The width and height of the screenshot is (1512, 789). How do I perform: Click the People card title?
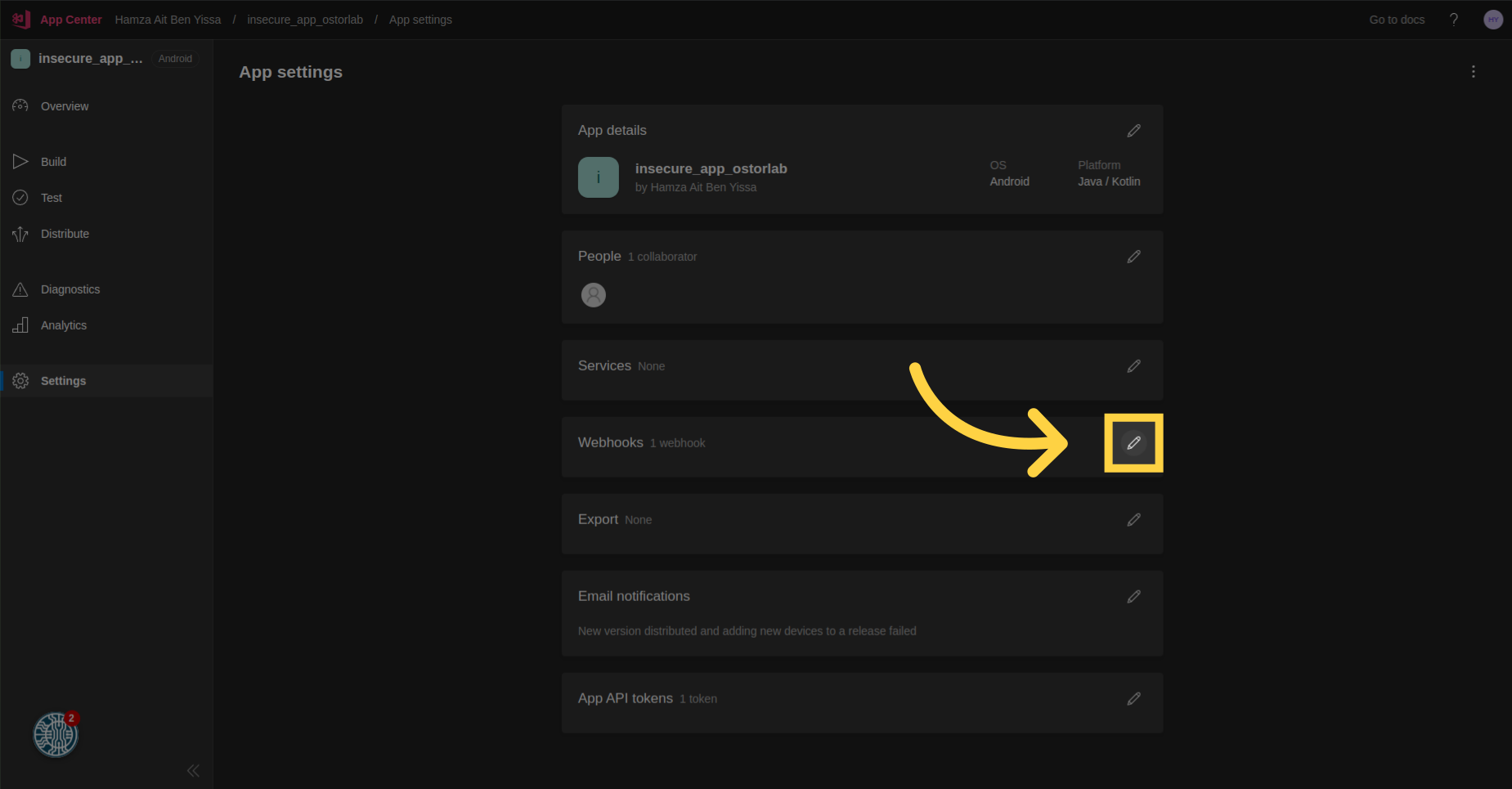599,256
